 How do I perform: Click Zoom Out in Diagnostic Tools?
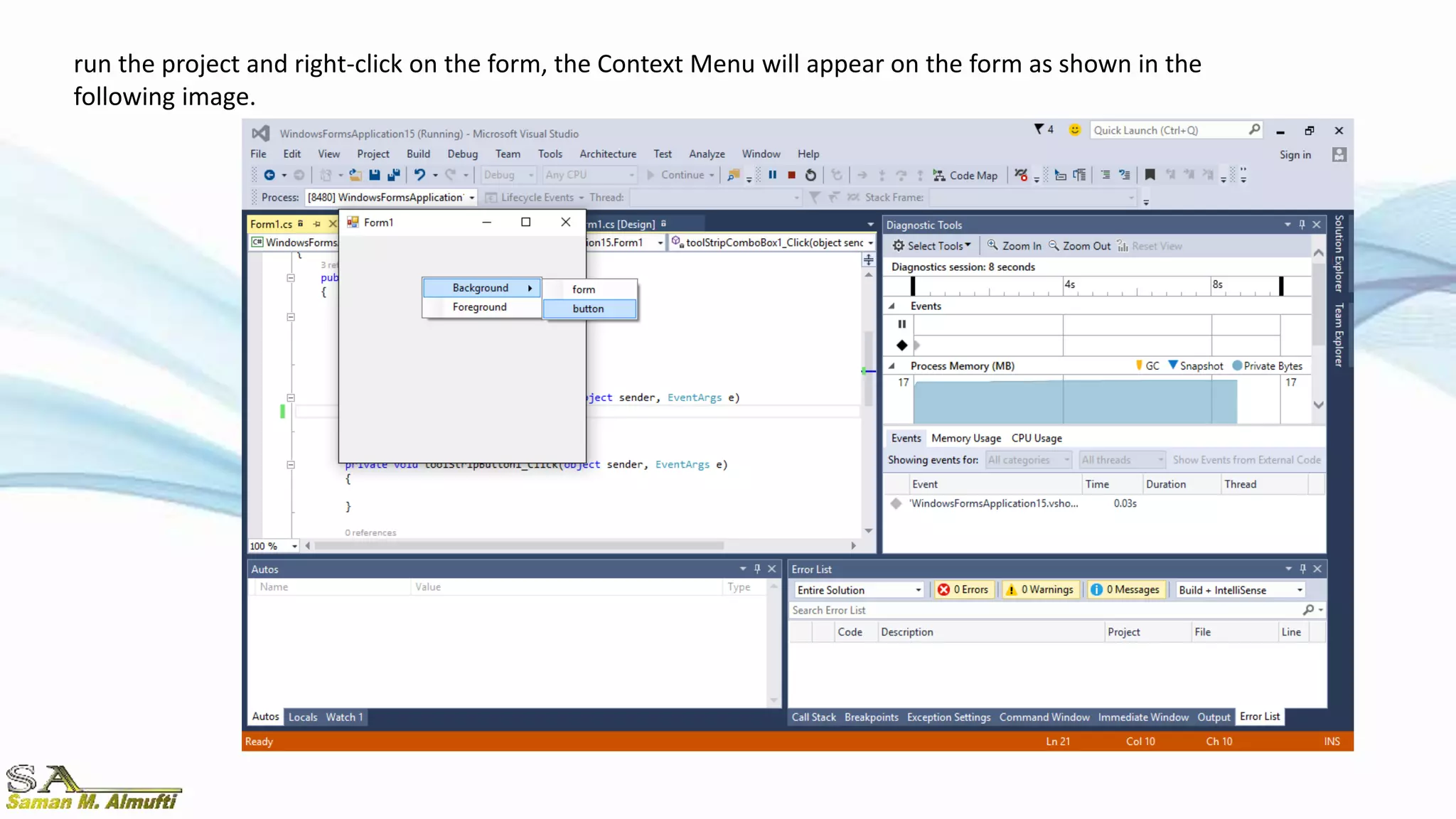click(x=1079, y=246)
